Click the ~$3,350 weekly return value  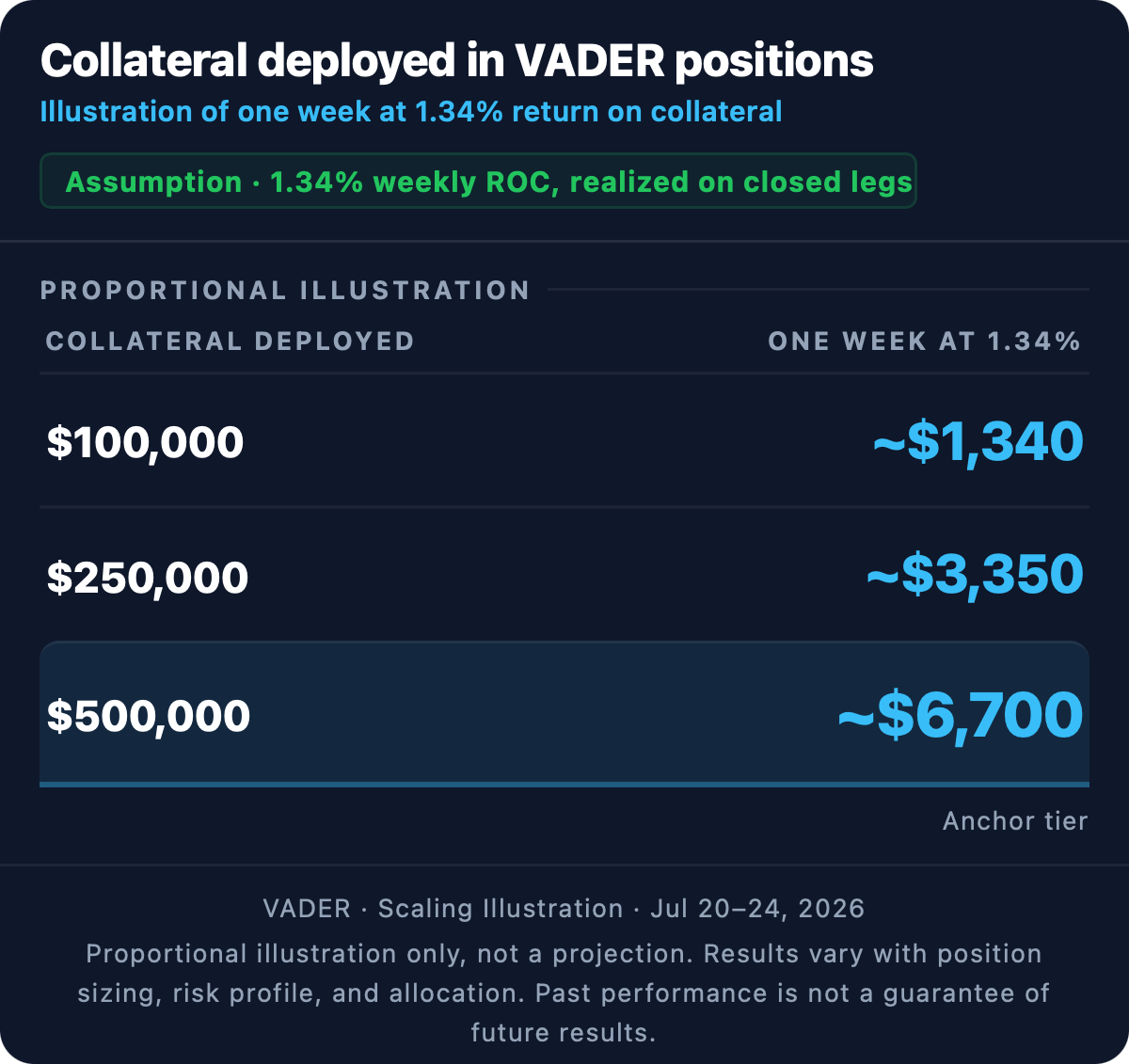point(975,575)
